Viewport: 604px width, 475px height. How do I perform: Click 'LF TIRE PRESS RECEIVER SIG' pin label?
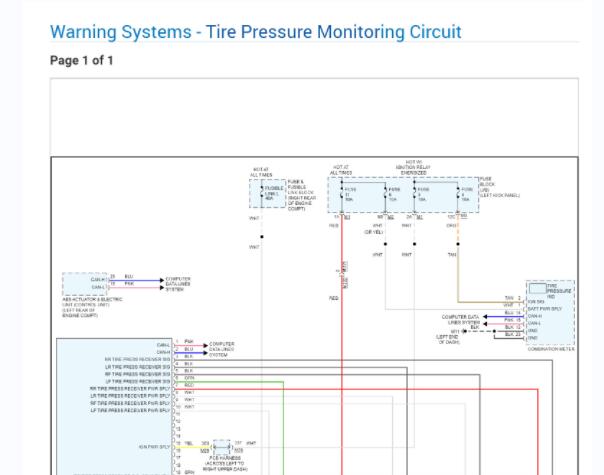tap(138, 381)
